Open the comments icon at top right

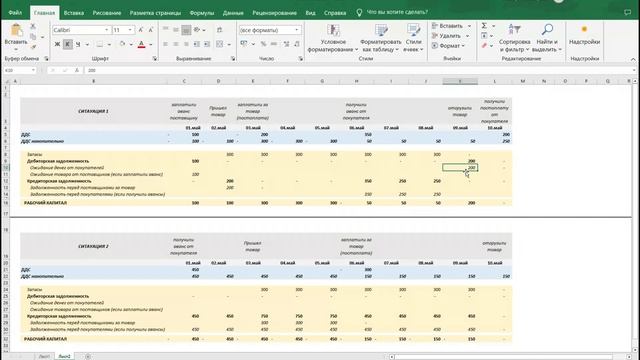pos(627,13)
